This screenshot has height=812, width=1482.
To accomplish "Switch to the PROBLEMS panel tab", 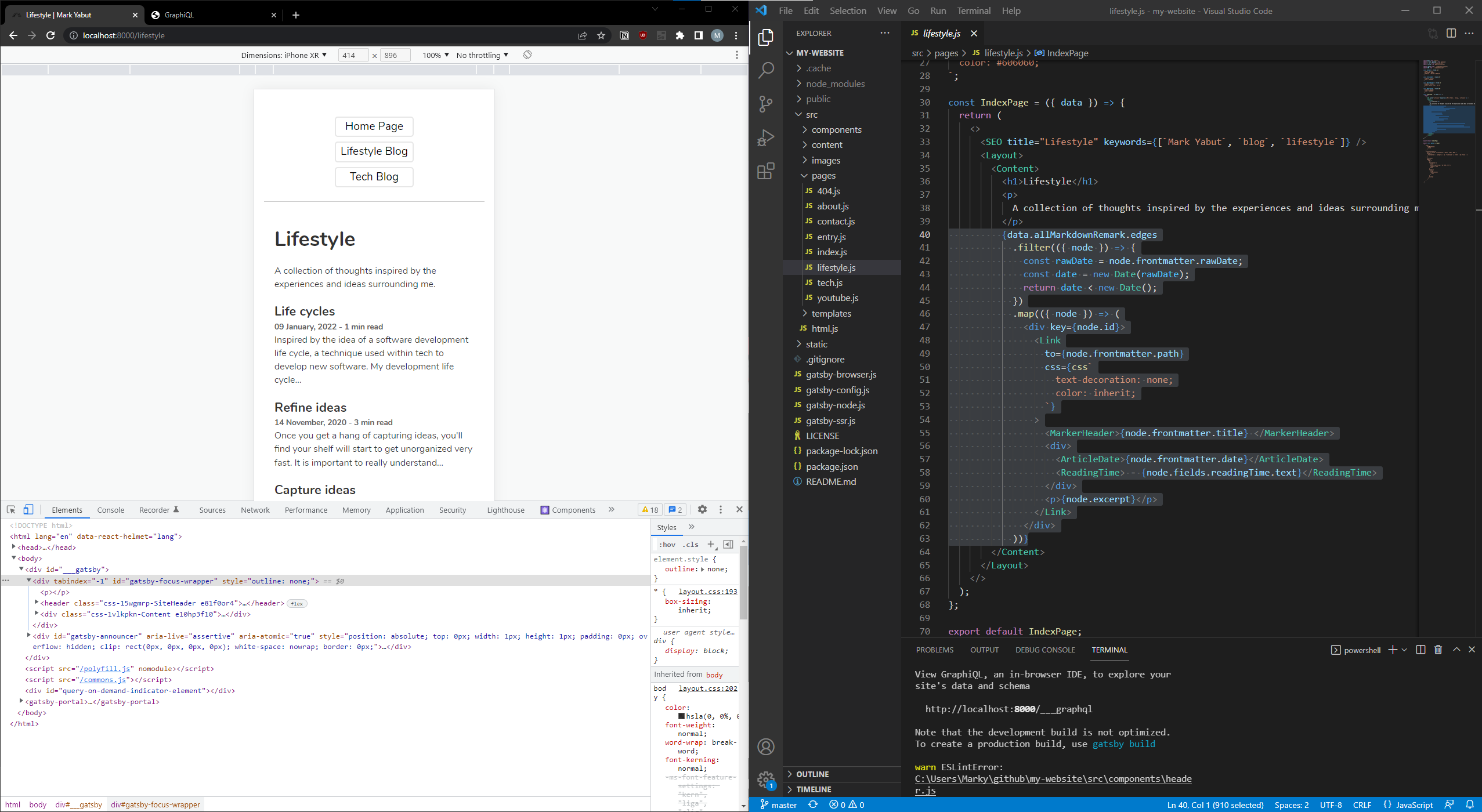I will 934,650.
